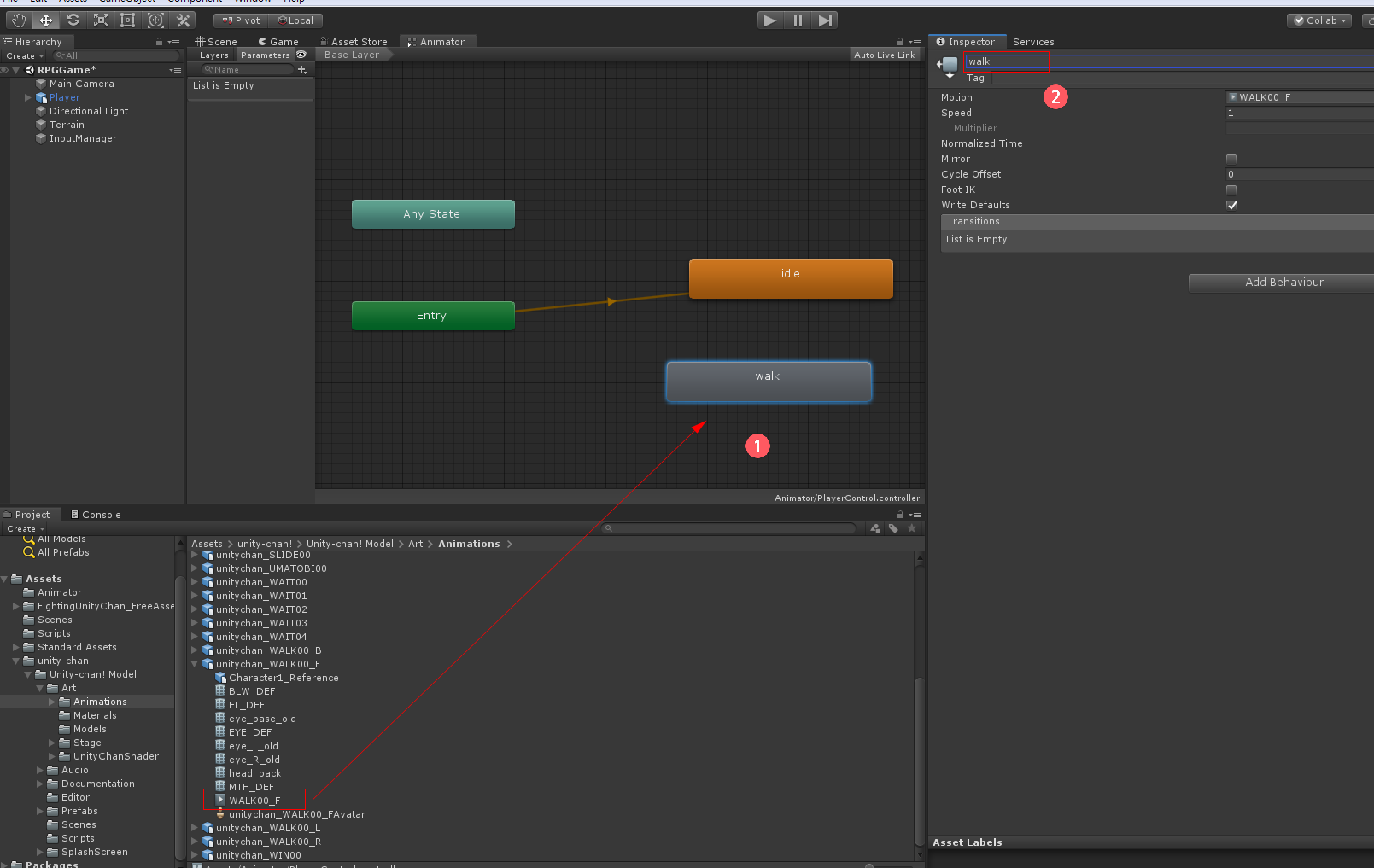The width and height of the screenshot is (1374, 868).
Task: Select the Move tool
Action: point(46,20)
